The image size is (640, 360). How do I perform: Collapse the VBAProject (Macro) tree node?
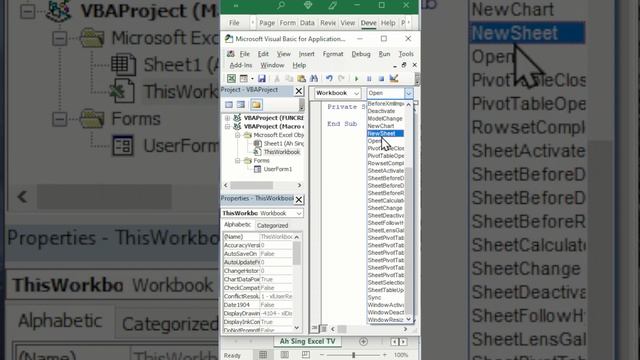pyautogui.click(x=227, y=127)
